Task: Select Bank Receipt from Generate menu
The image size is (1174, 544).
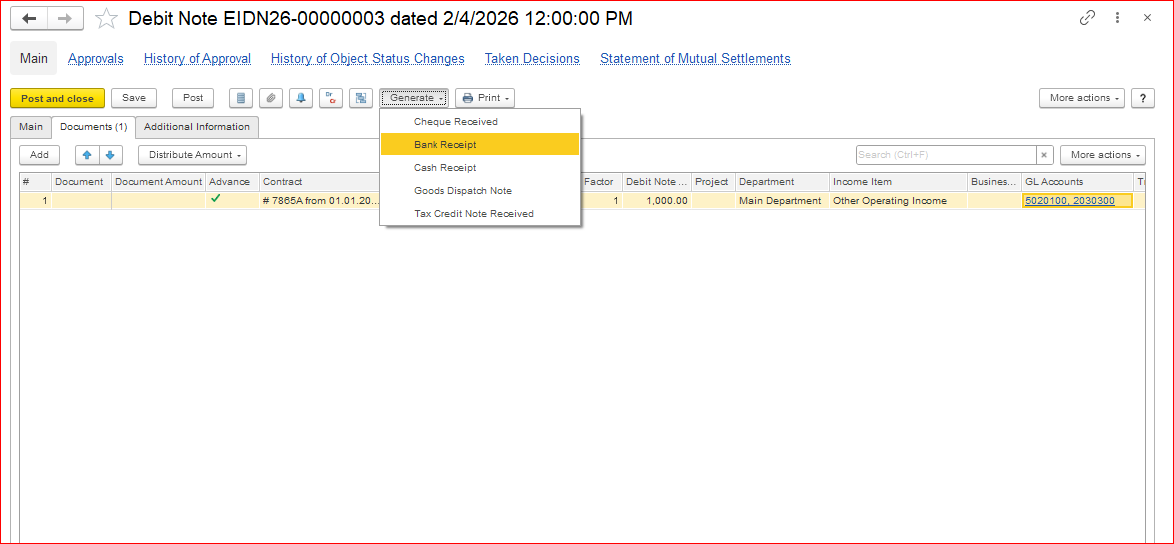Action: pos(445,145)
